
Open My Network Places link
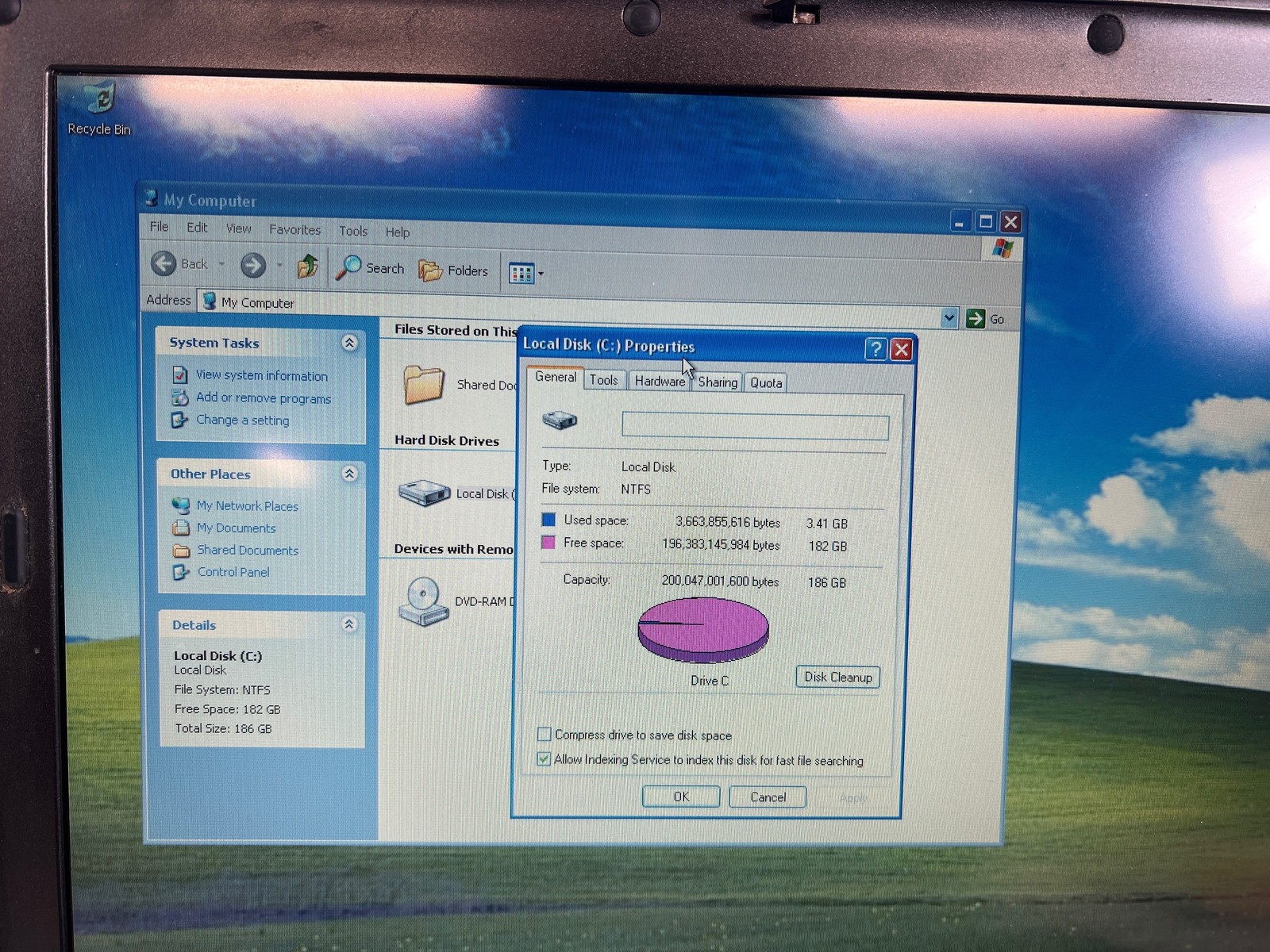point(248,506)
